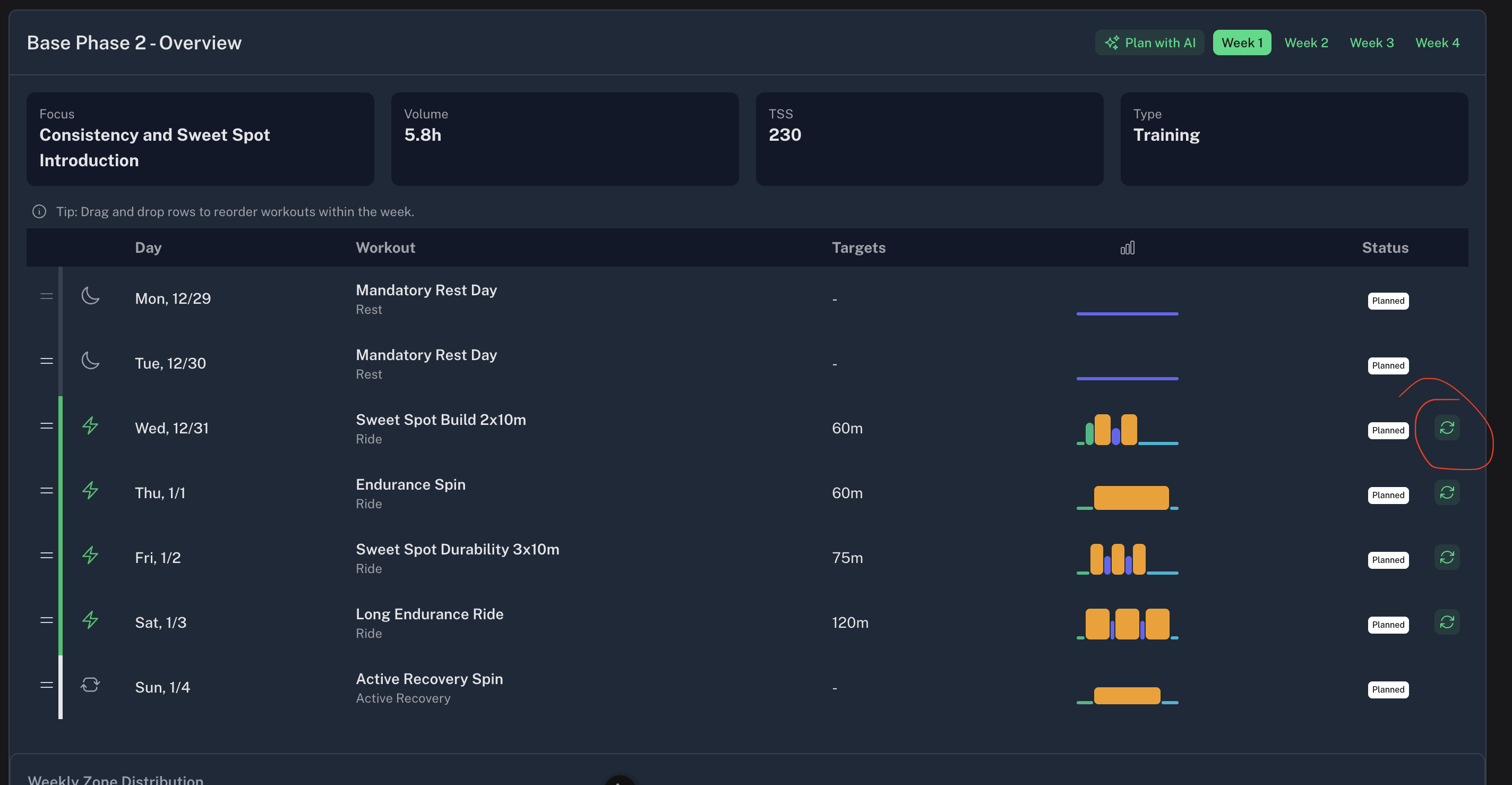Click the moon icon on Tue, 12/30 row
Image resolution: width=1512 pixels, height=785 pixels.
pyautogui.click(x=90, y=360)
